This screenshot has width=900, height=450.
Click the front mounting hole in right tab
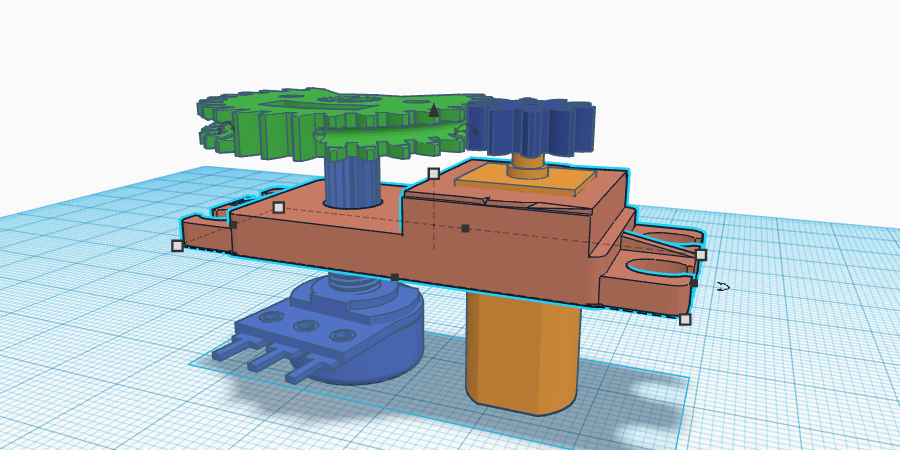tap(660, 267)
